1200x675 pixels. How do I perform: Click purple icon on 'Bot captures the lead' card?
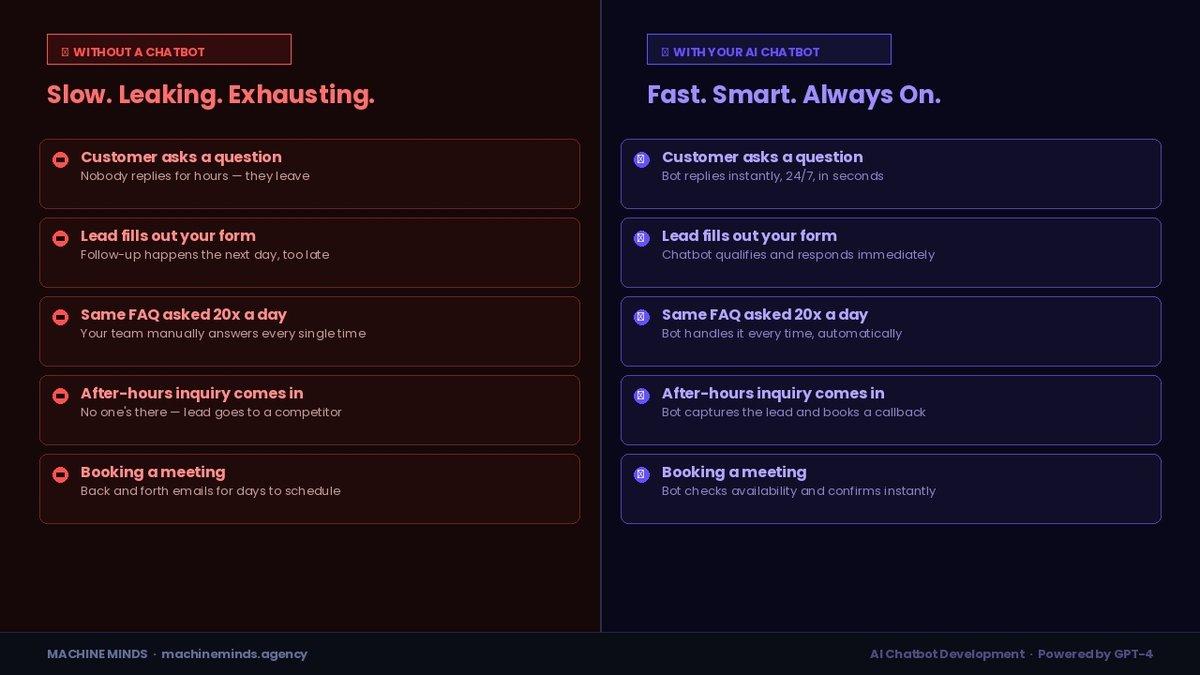[x=642, y=396]
